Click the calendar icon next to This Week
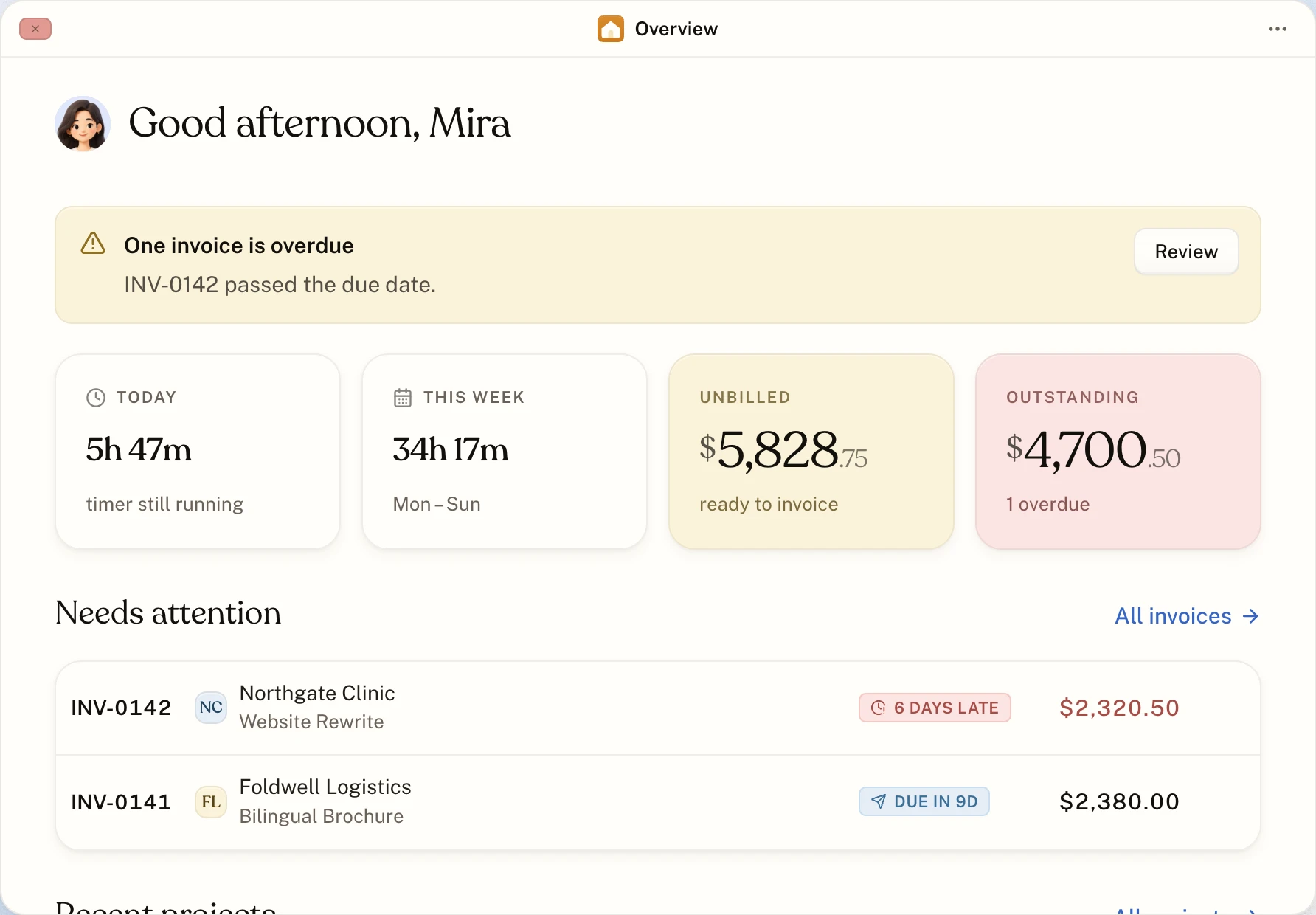The image size is (1316, 915). click(403, 398)
